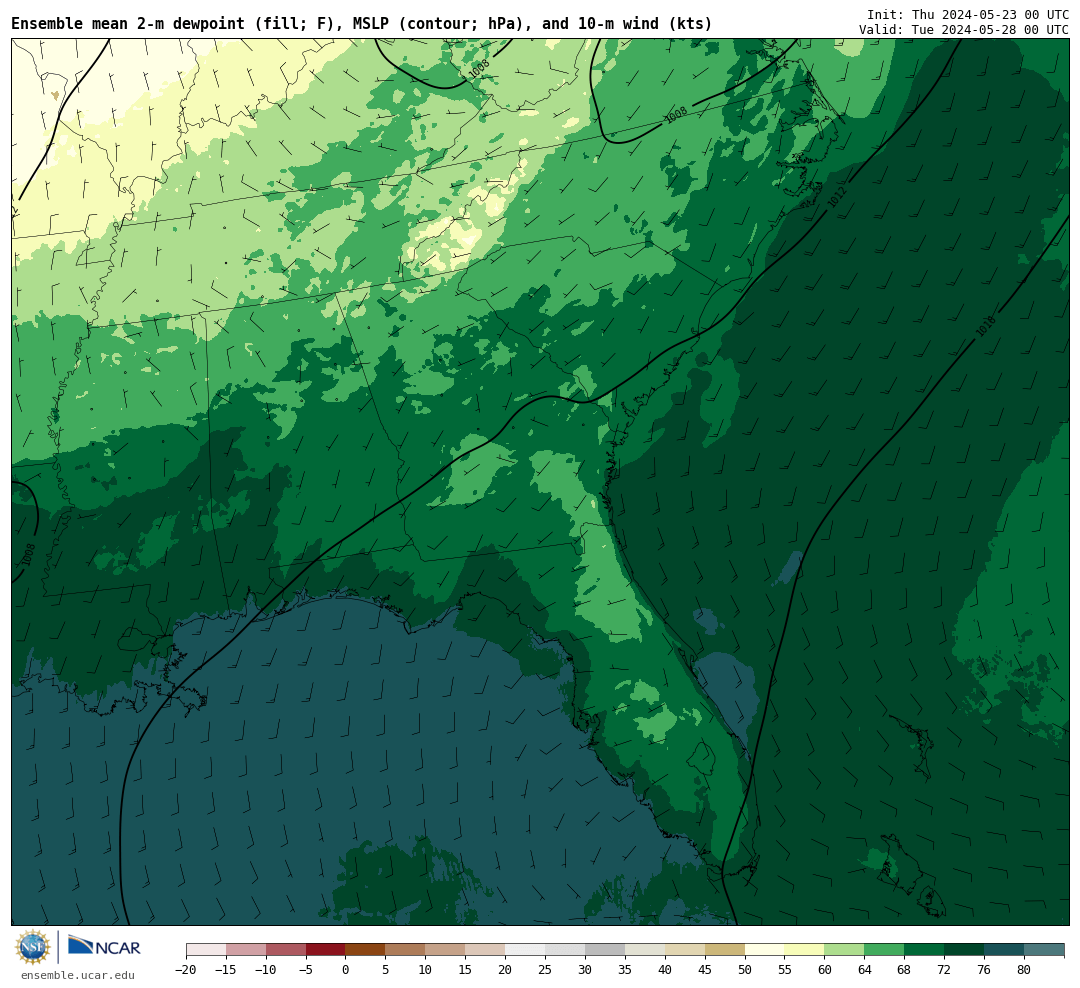1080x988 pixels.
Task: Click the colorbar tick label '76'
Action: (984, 970)
